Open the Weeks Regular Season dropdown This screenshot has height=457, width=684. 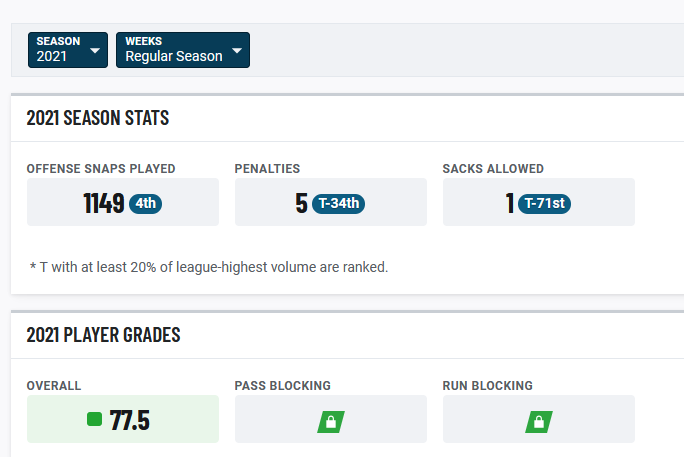tap(183, 50)
